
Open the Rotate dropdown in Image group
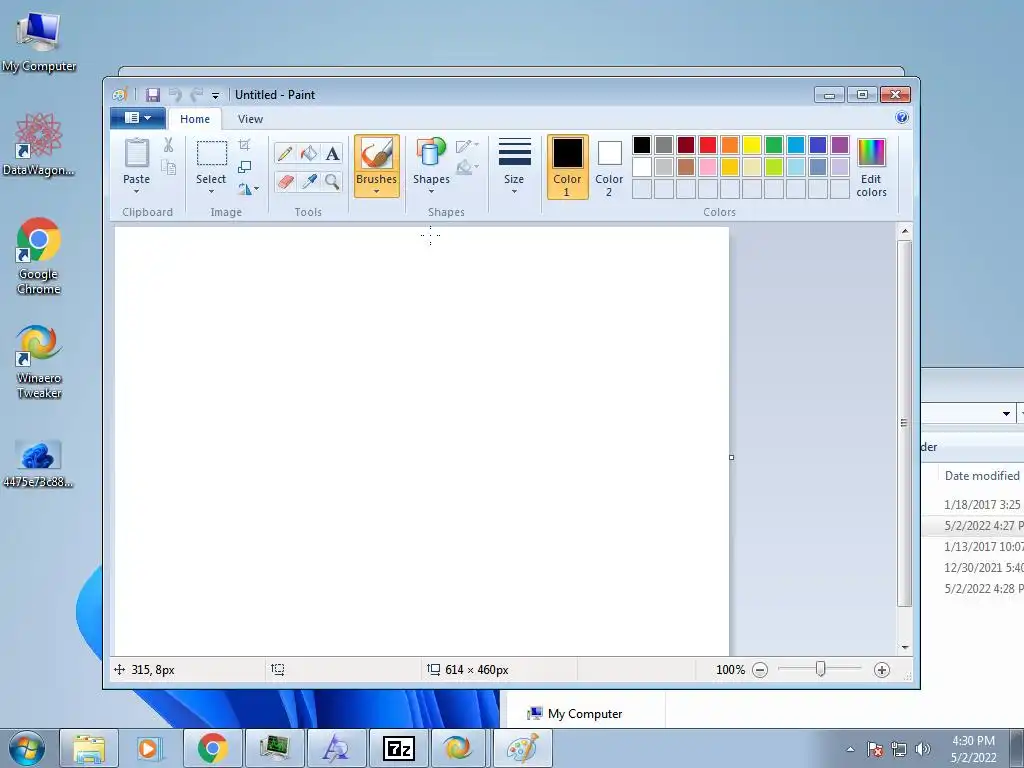(x=248, y=189)
